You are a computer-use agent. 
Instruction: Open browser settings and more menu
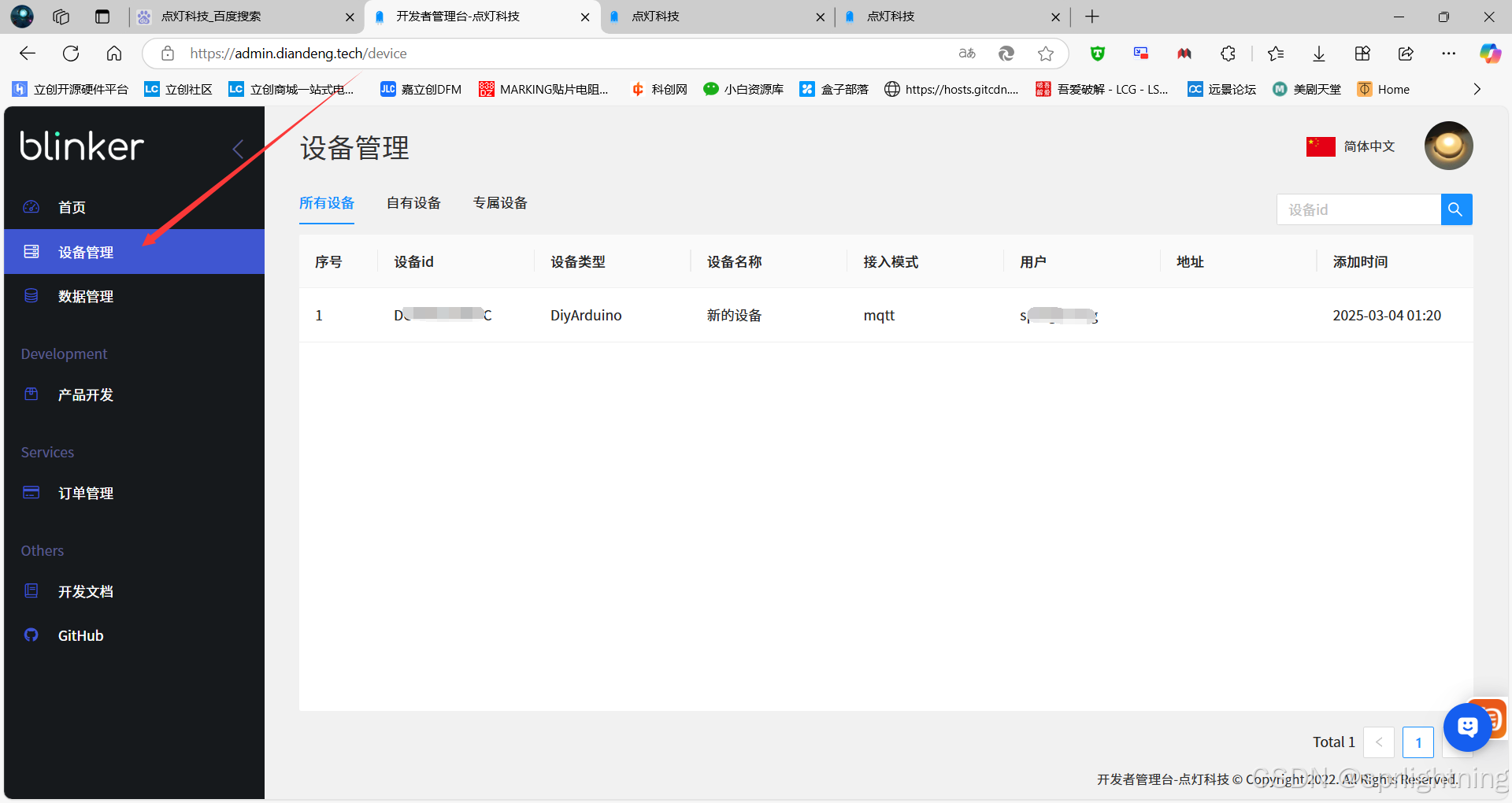coord(1449,53)
